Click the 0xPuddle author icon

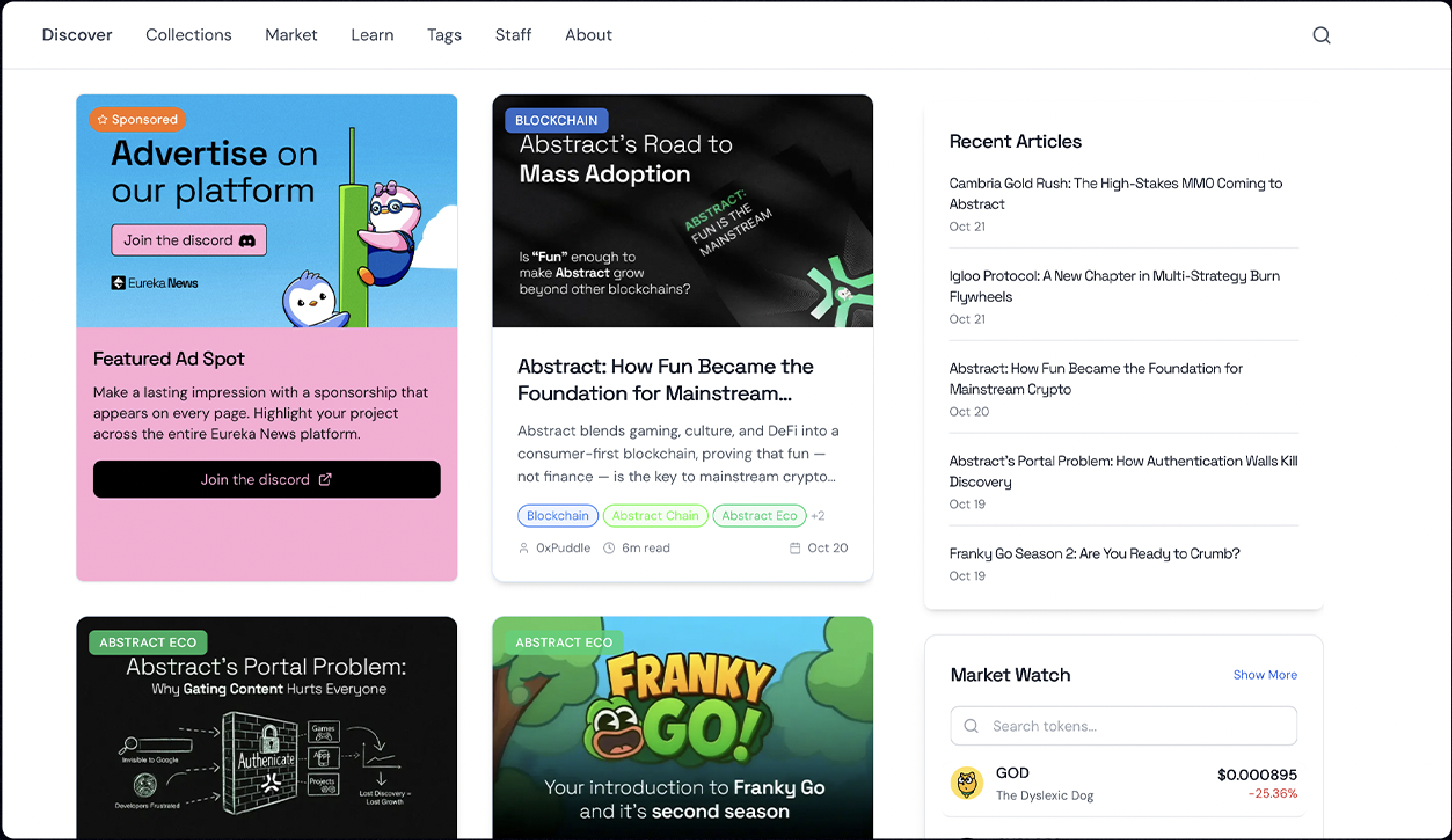pos(524,548)
